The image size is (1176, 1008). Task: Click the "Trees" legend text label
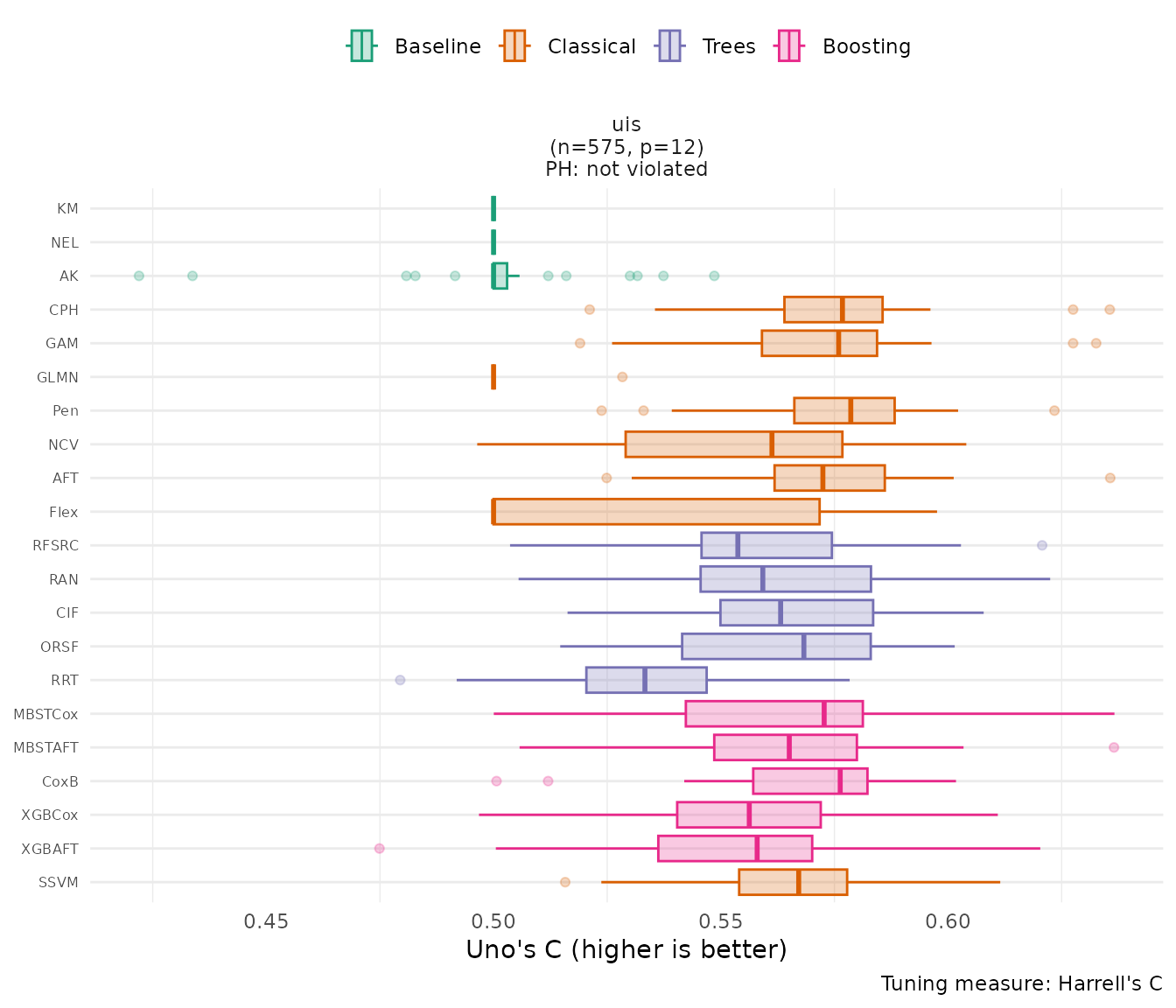[x=729, y=46]
